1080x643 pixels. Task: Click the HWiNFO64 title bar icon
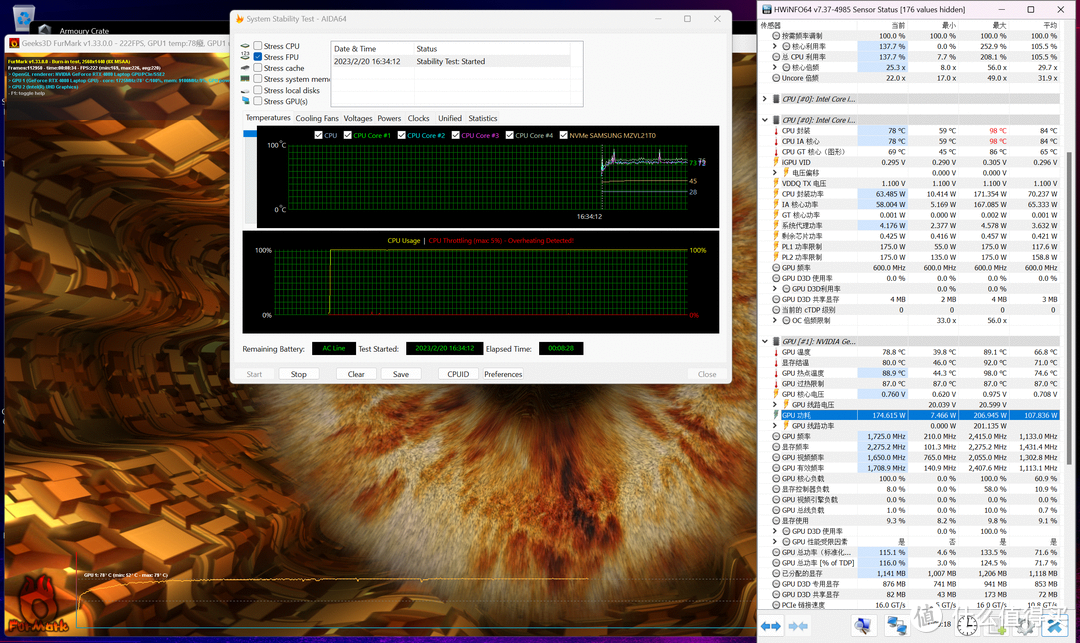(767, 10)
